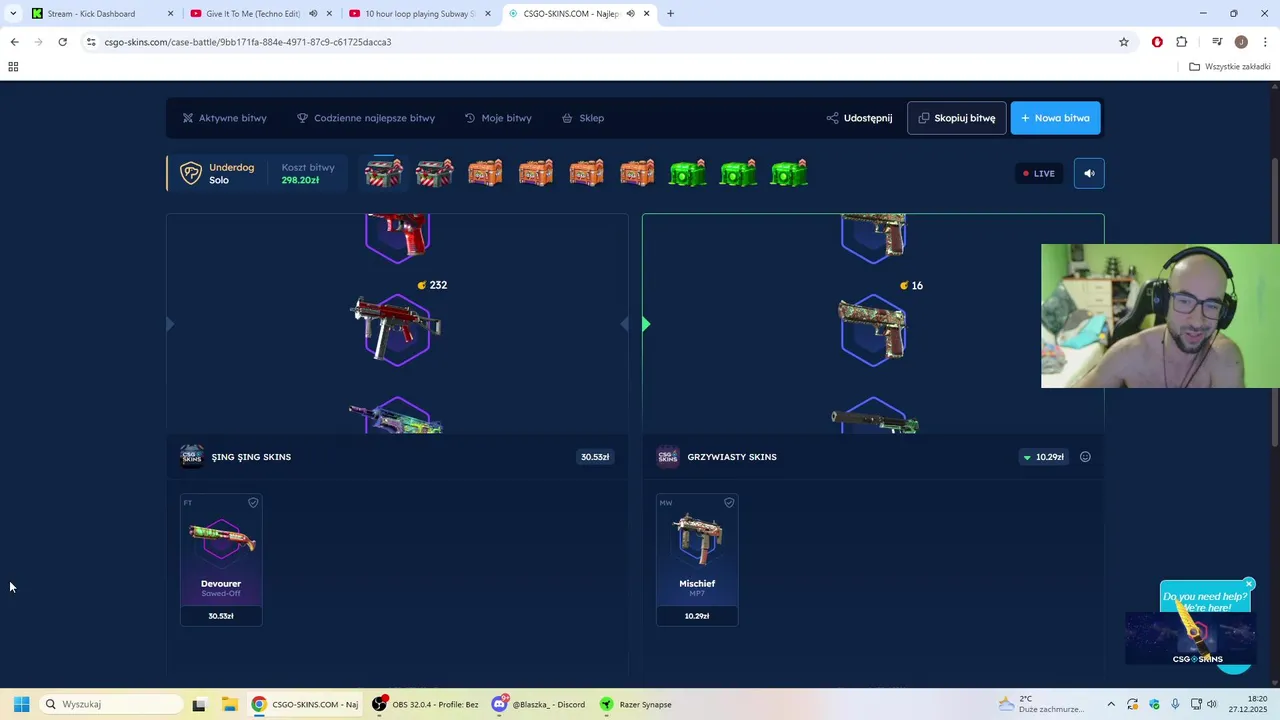
Task: Share the battle via Udostępnij
Action: [859, 118]
